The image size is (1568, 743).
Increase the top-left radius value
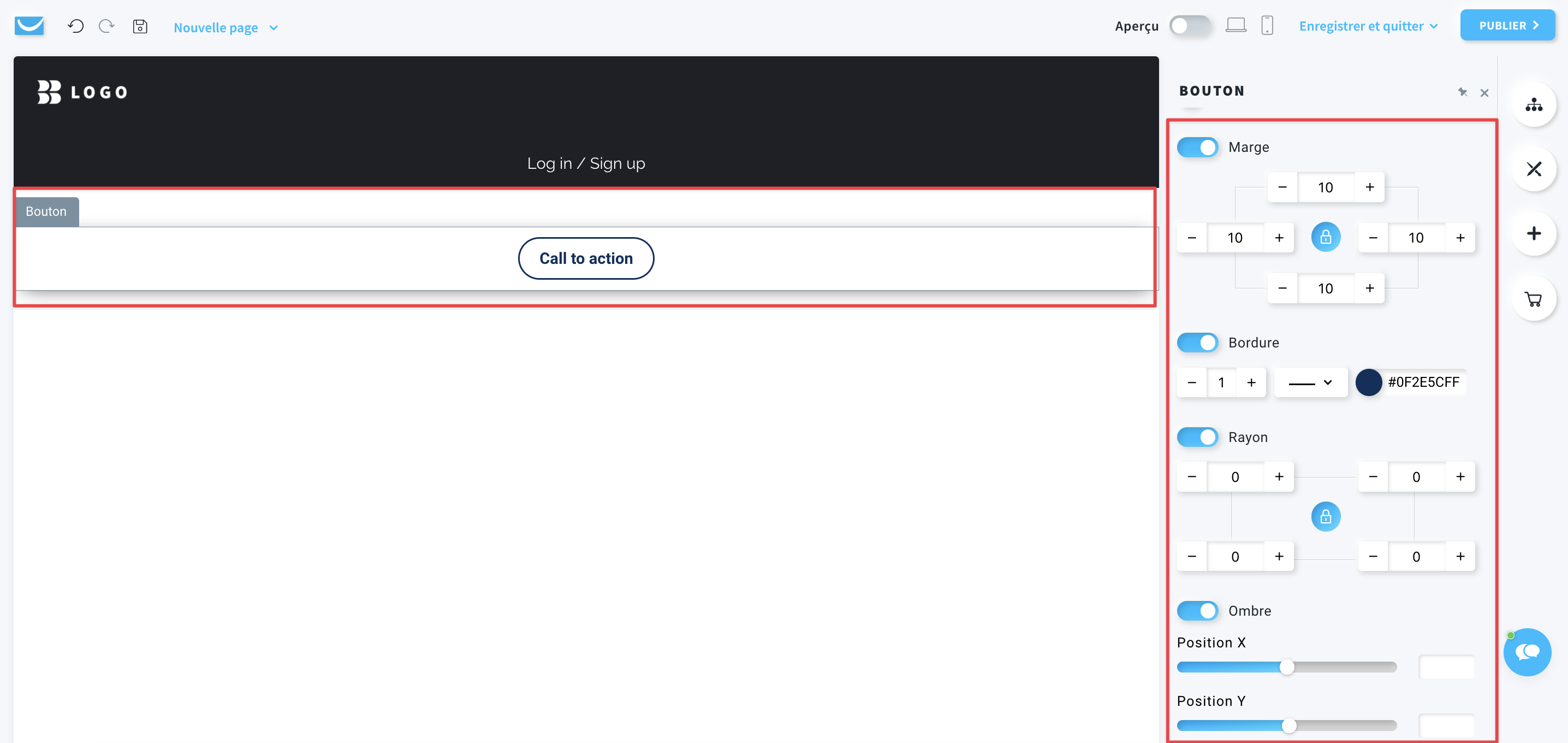(x=1280, y=477)
